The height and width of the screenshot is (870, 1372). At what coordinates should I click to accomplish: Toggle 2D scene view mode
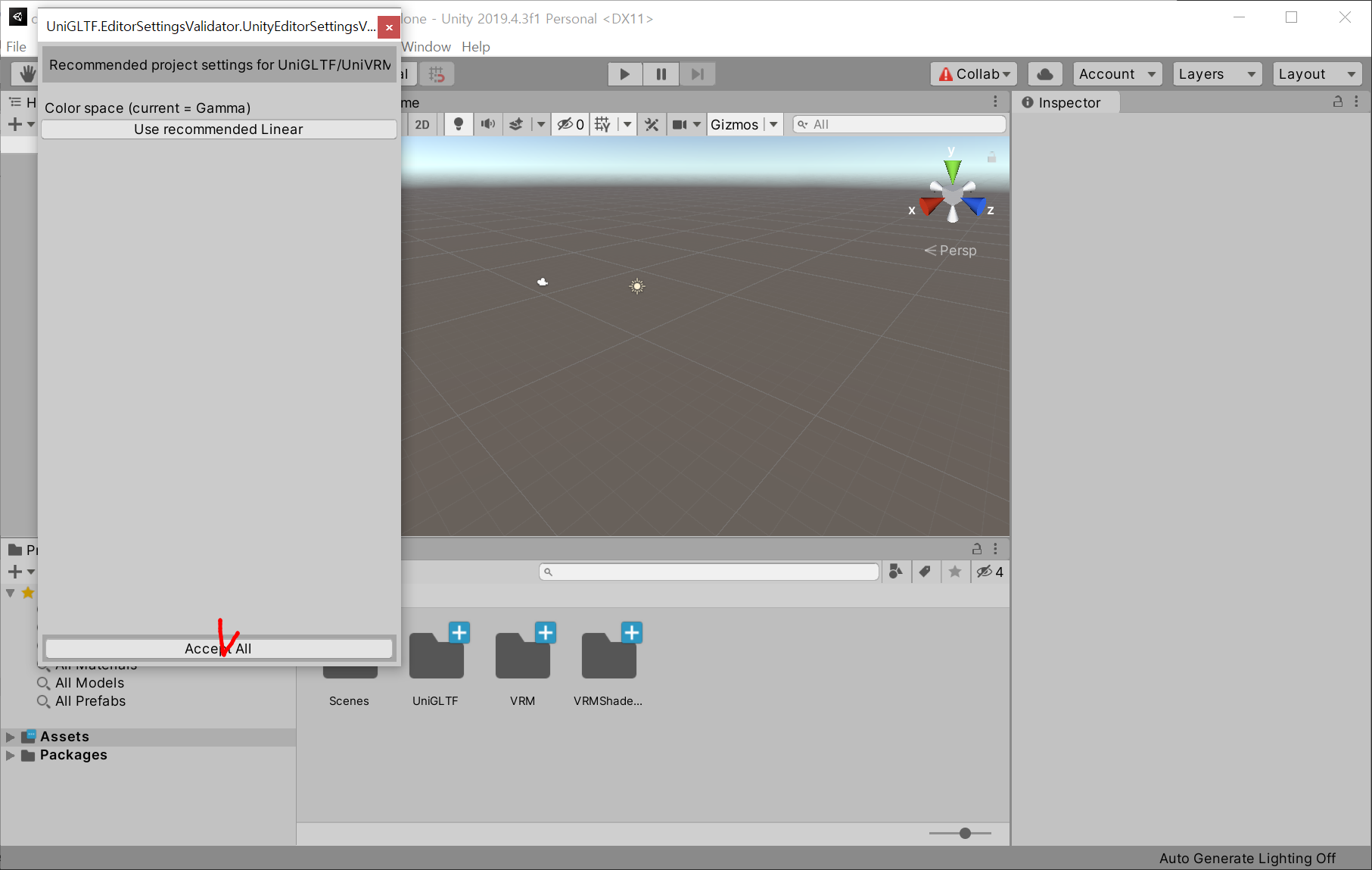coord(422,125)
